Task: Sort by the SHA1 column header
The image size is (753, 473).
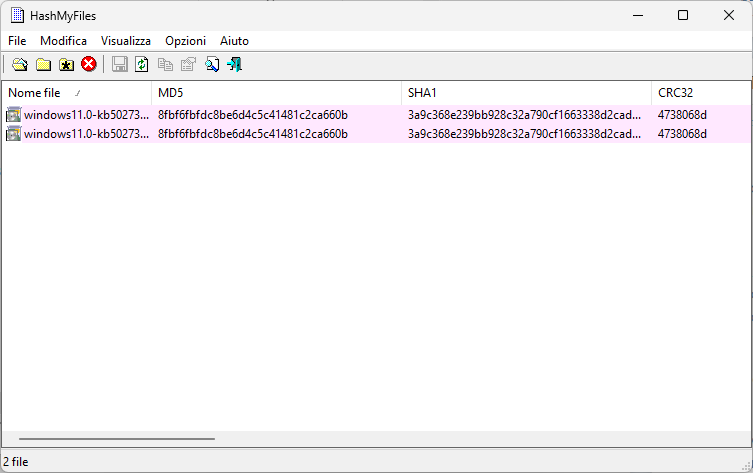Action: (526, 93)
